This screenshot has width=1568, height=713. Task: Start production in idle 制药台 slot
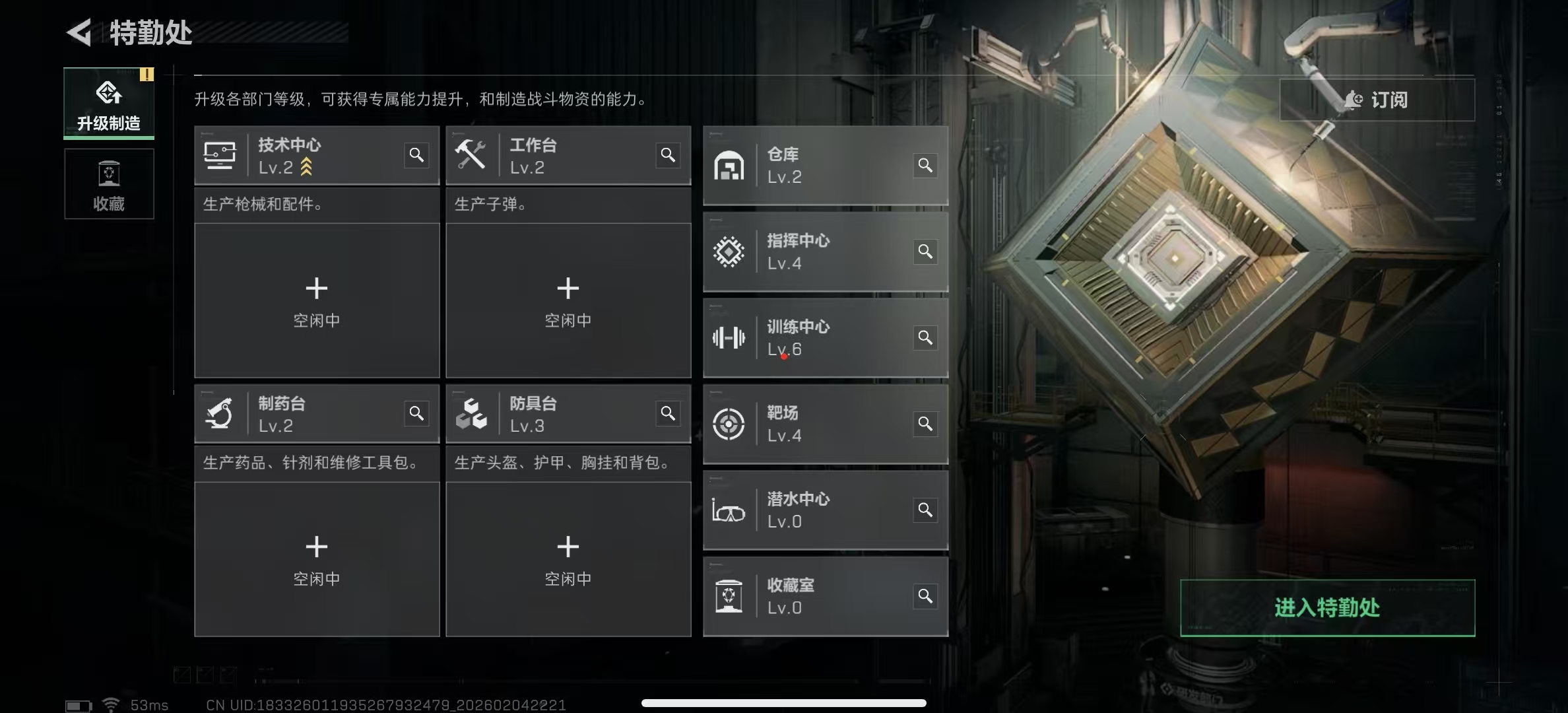tap(317, 559)
